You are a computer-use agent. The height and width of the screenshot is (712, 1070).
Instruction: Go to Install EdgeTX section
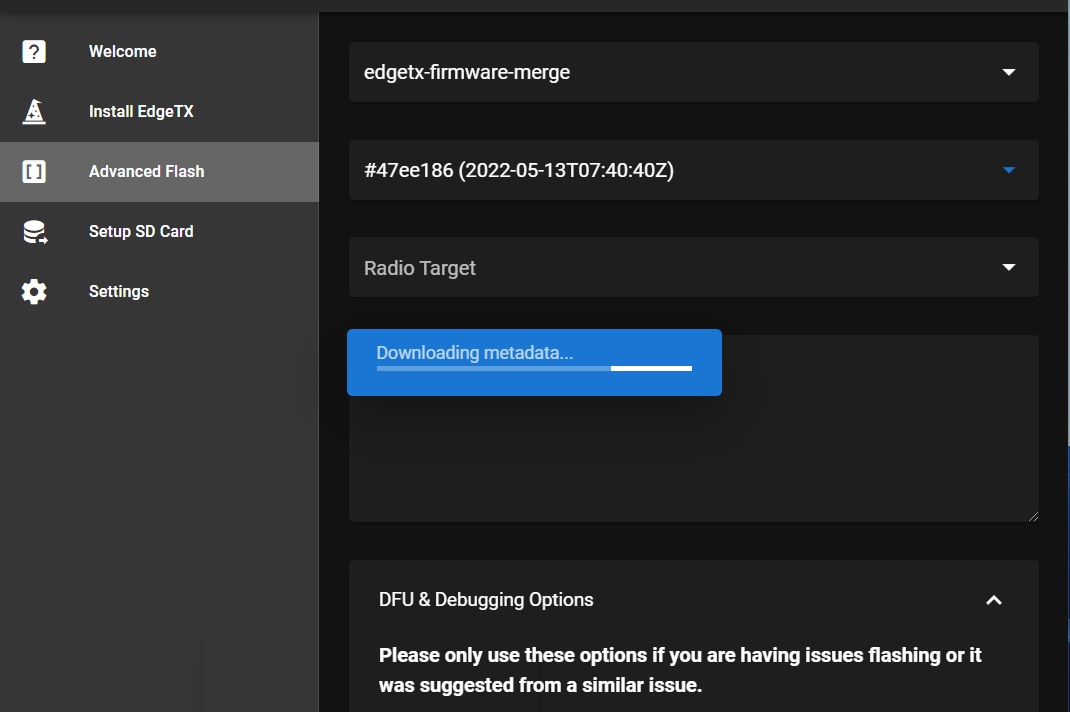coord(159,112)
